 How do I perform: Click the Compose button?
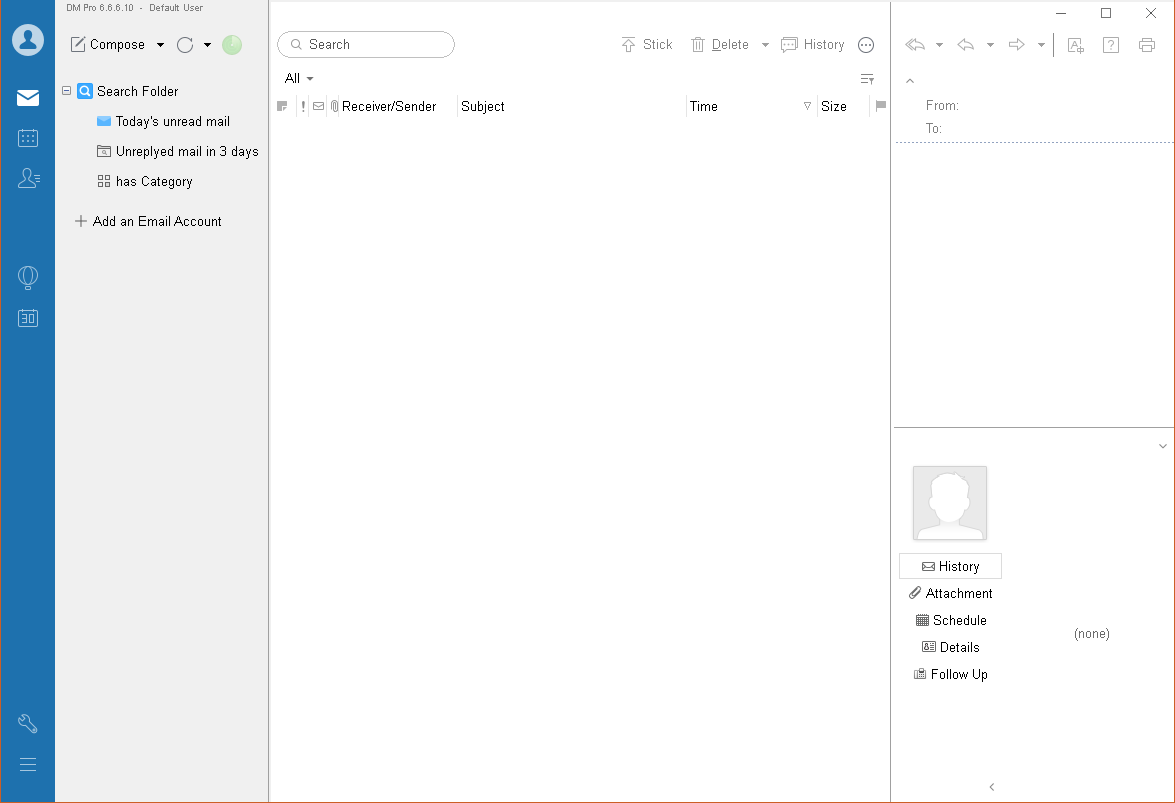[x=108, y=45]
